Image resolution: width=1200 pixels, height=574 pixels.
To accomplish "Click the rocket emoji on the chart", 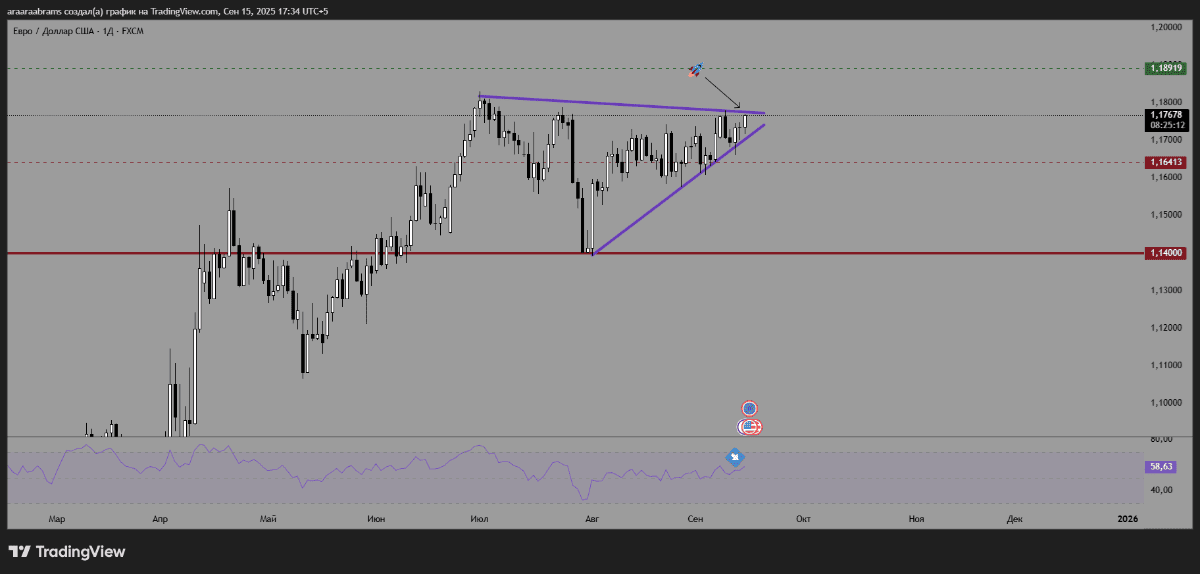I will pos(695,69).
